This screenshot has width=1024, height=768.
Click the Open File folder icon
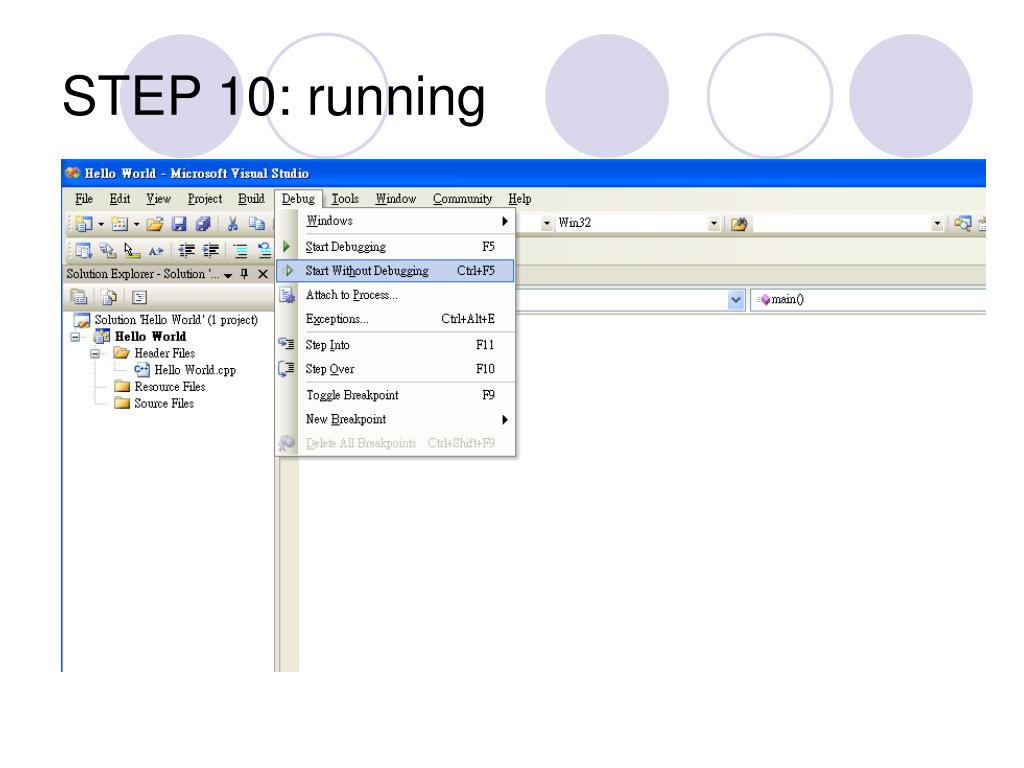(x=155, y=224)
